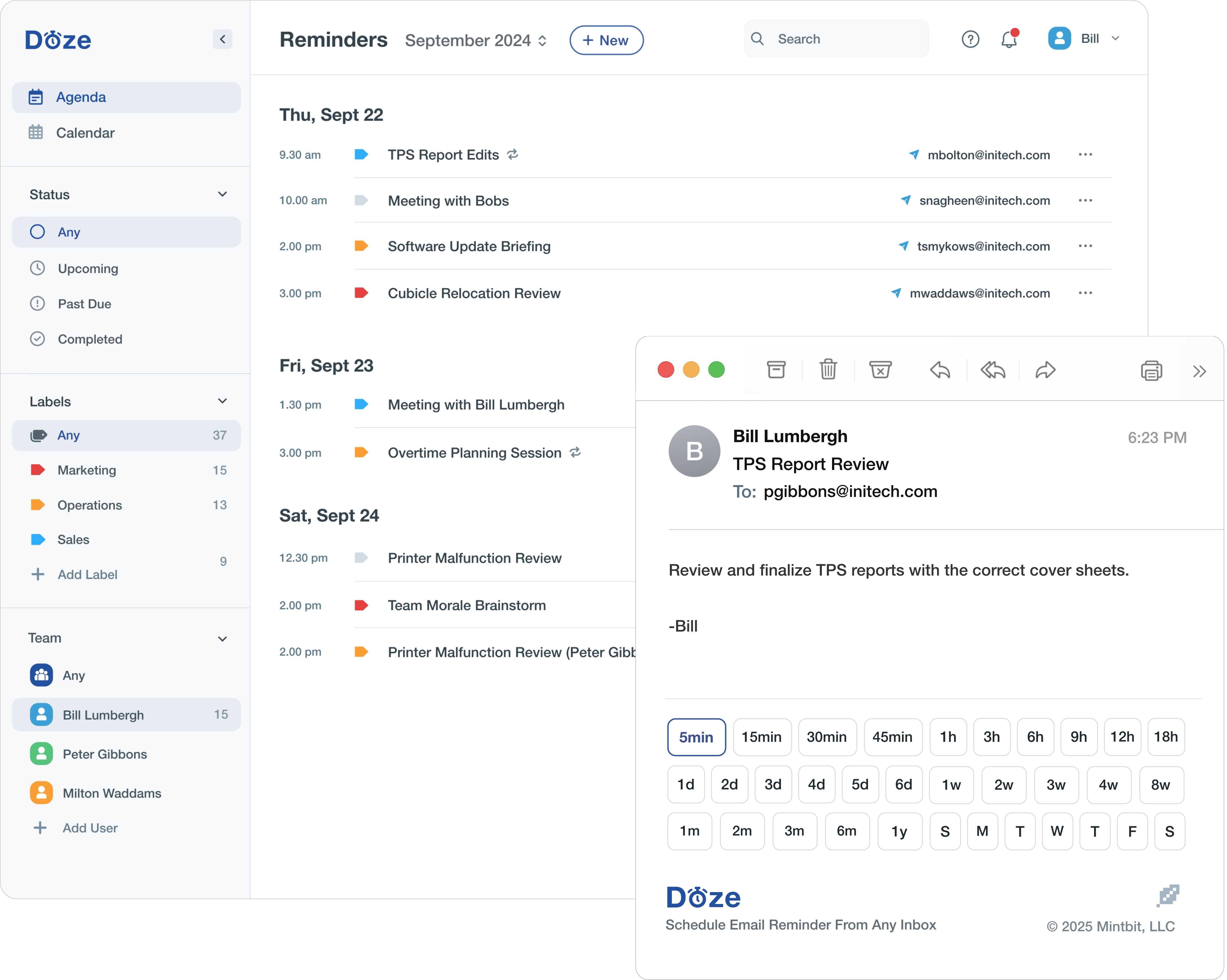Expand more email toolbar actions chevron

1200,371
